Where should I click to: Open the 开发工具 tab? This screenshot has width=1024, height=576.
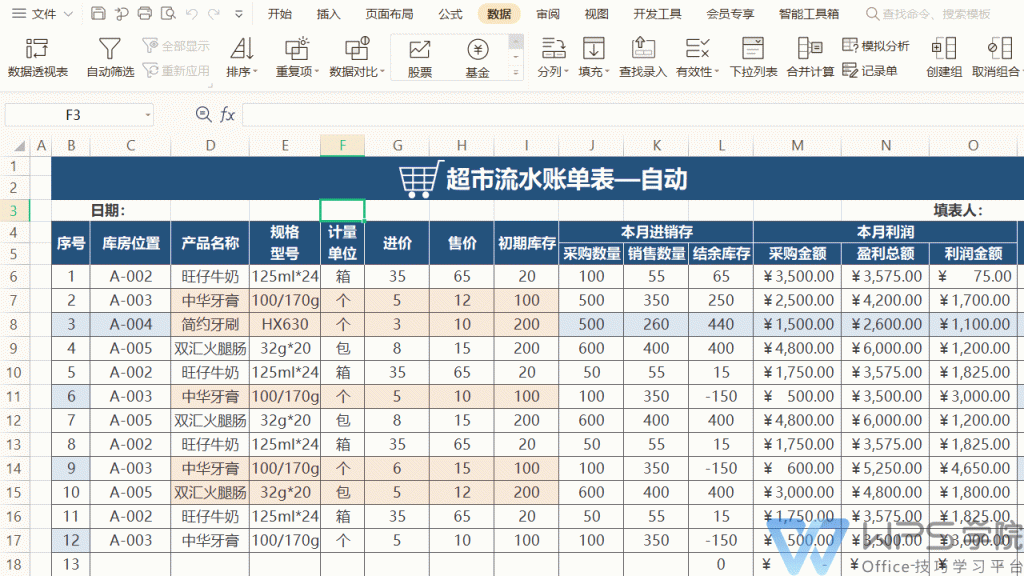tap(657, 14)
